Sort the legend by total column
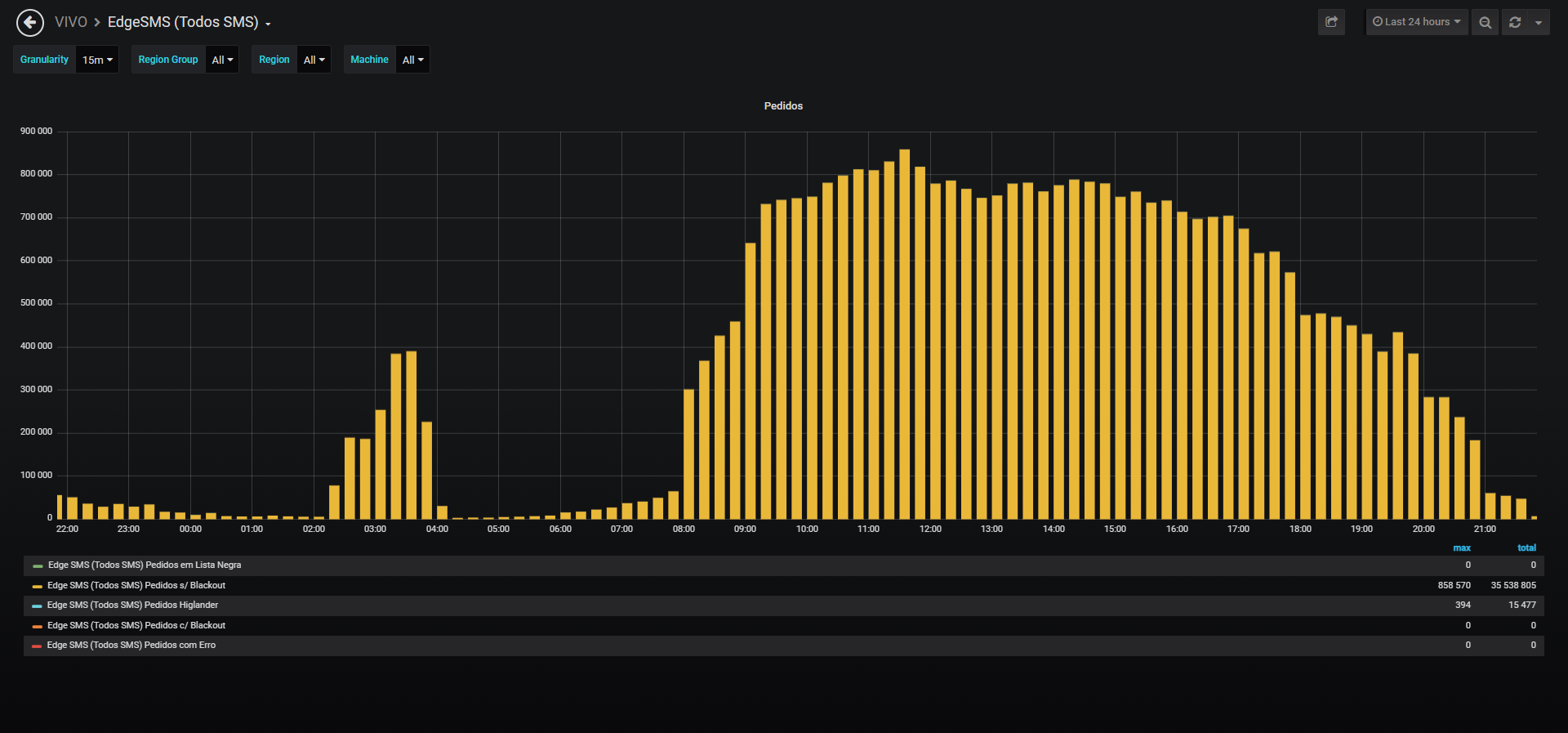The image size is (1568, 733). click(x=1526, y=548)
